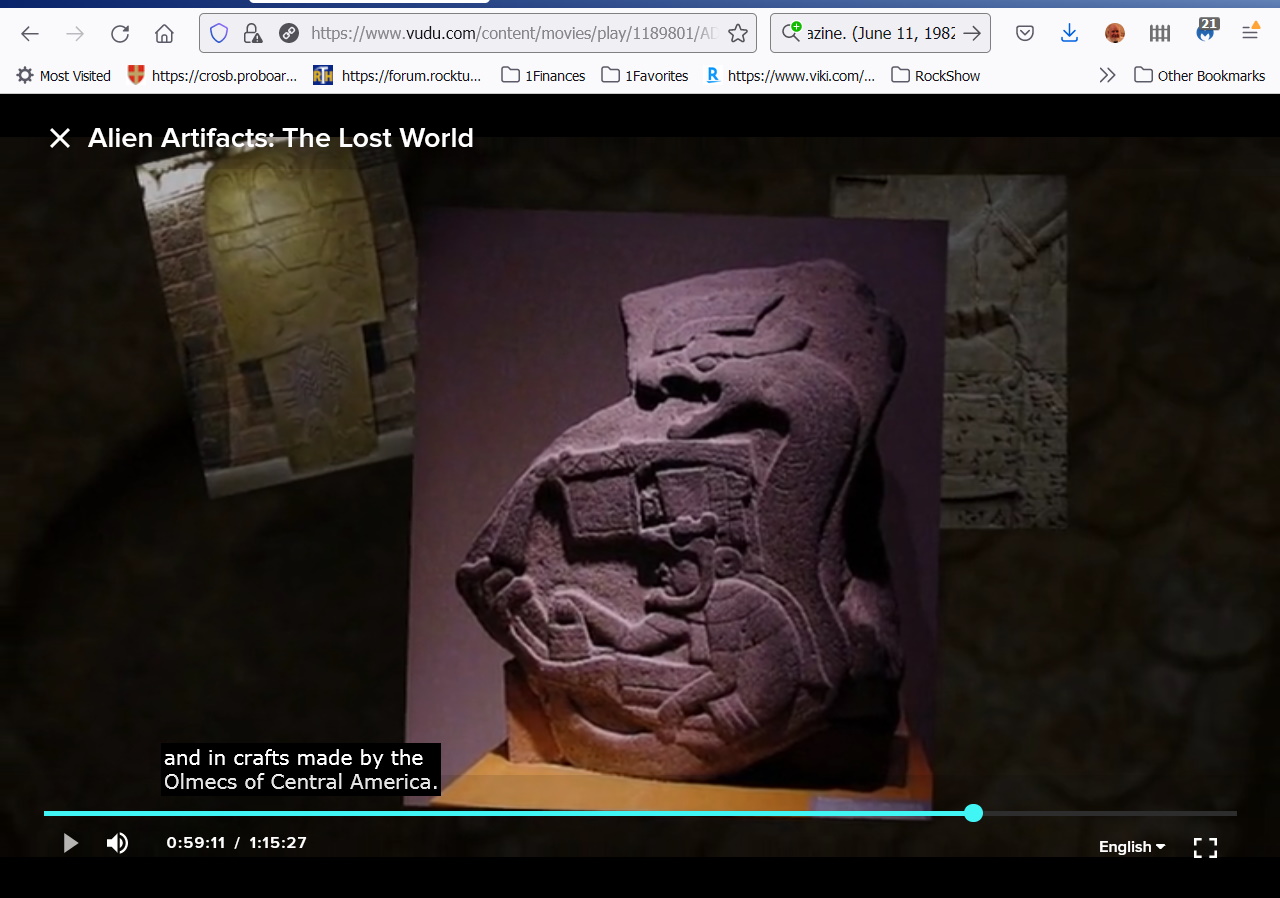Enter fullscreen video mode
1280x898 pixels.
coord(1206,848)
